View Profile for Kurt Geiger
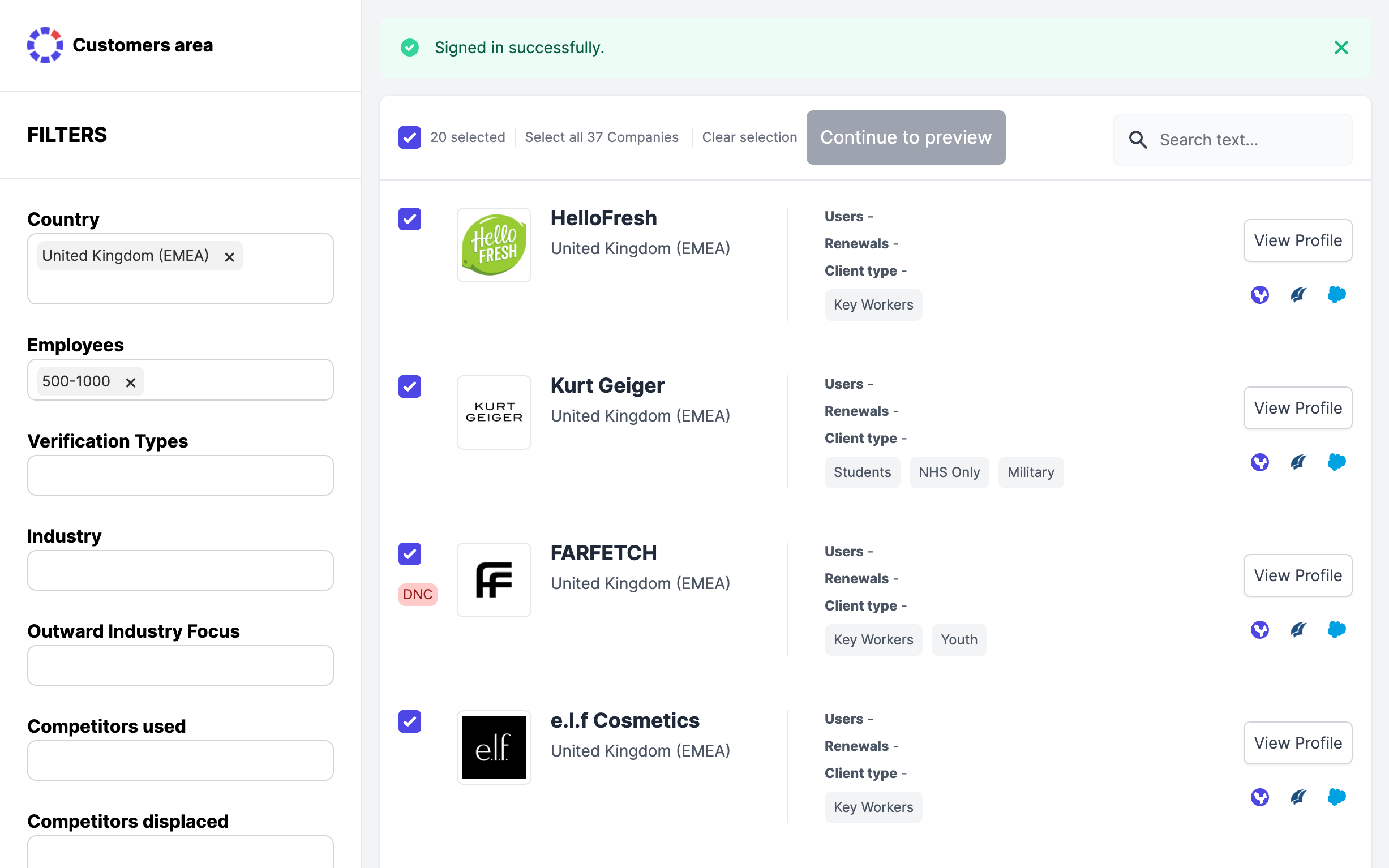Viewport: 1389px width, 868px height. point(1298,408)
